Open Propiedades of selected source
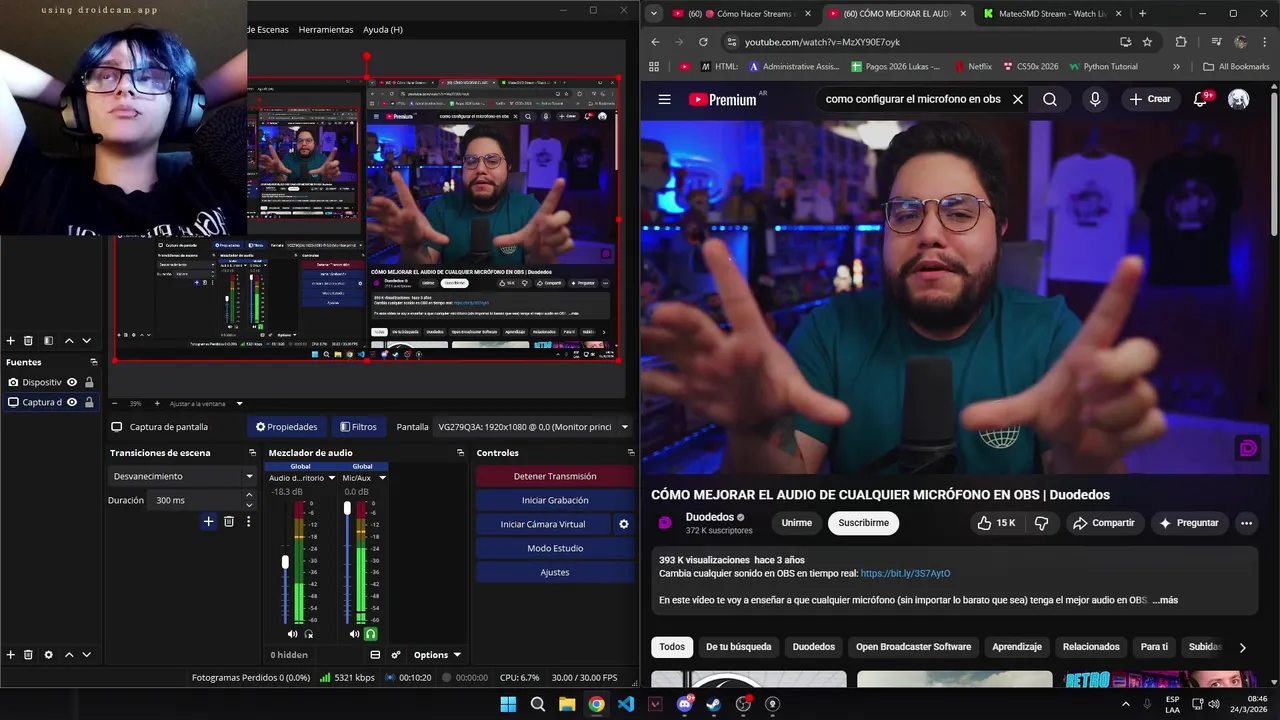1280x720 pixels. point(287,427)
